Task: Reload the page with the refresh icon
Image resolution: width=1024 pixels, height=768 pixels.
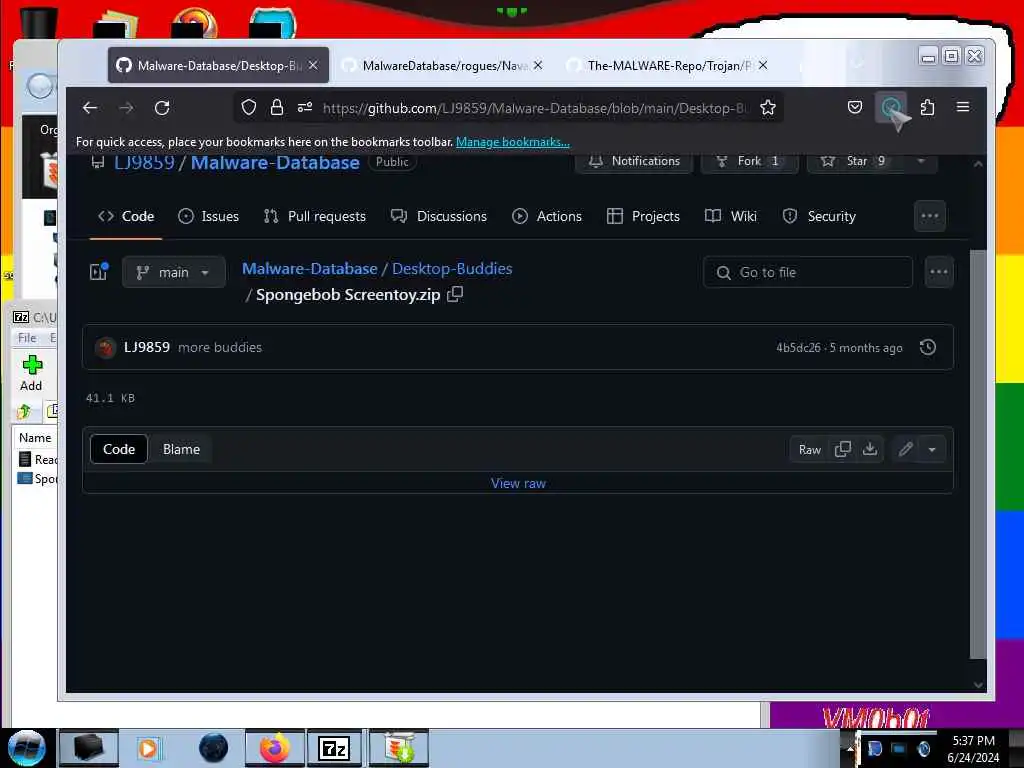Action: pyautogui.click(x=162, y=108)
